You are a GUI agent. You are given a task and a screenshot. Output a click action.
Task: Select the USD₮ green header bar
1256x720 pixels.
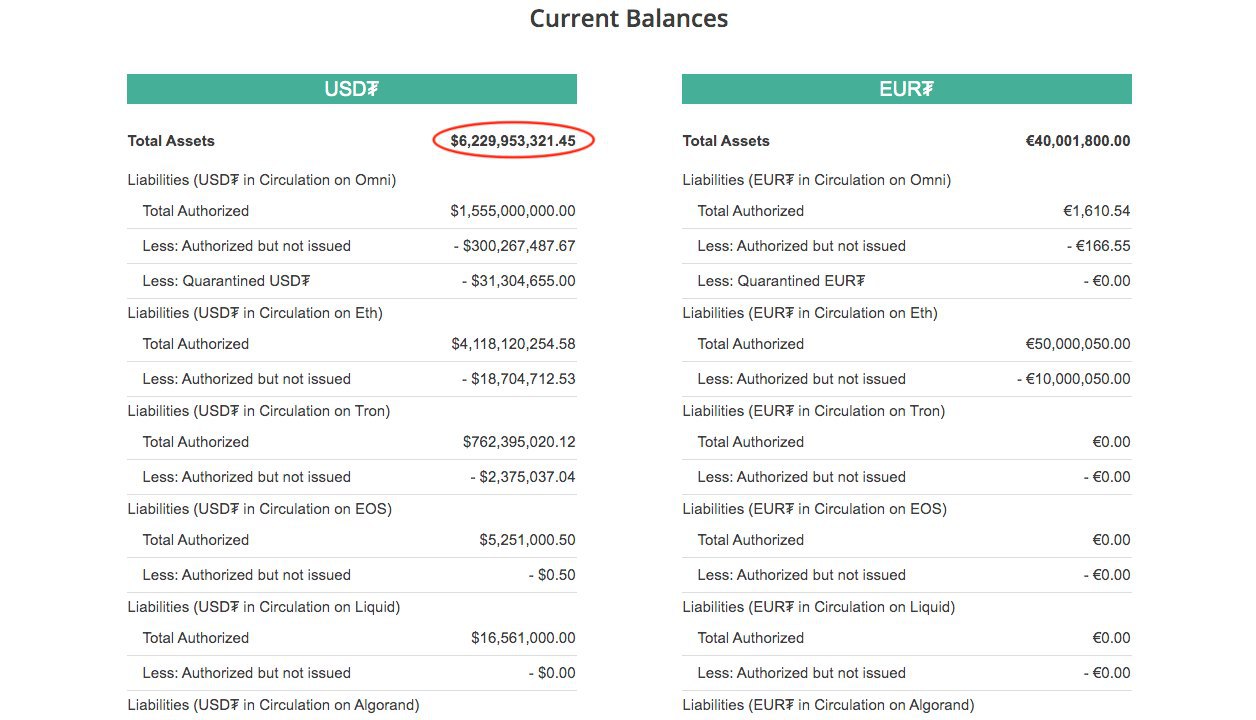pyautogui.click(x=351, y=89)
